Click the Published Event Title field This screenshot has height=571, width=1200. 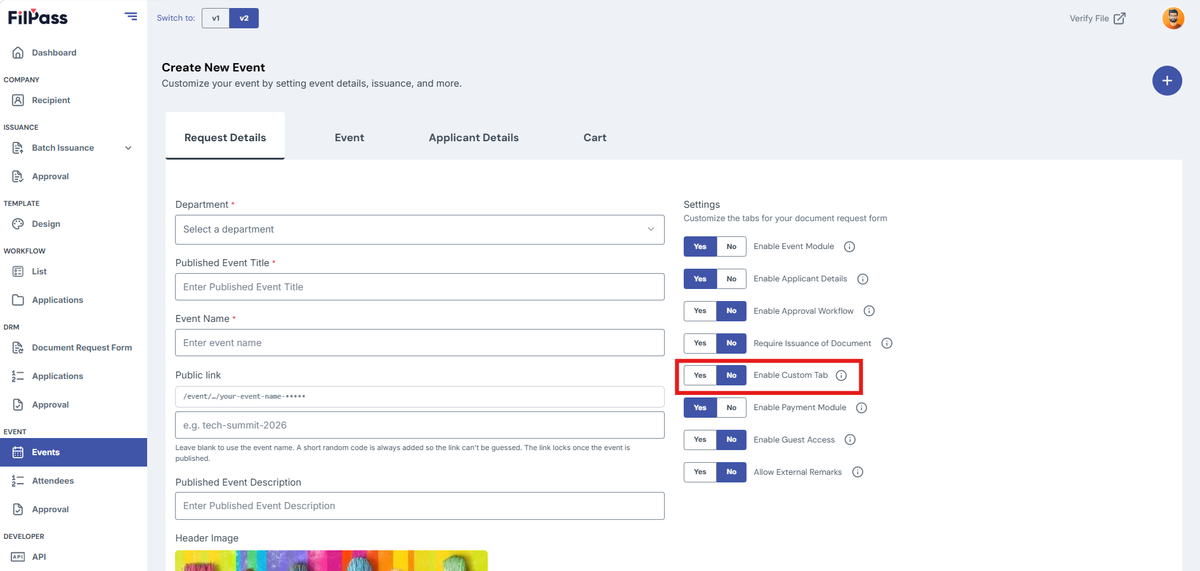(x=420, y=287)
